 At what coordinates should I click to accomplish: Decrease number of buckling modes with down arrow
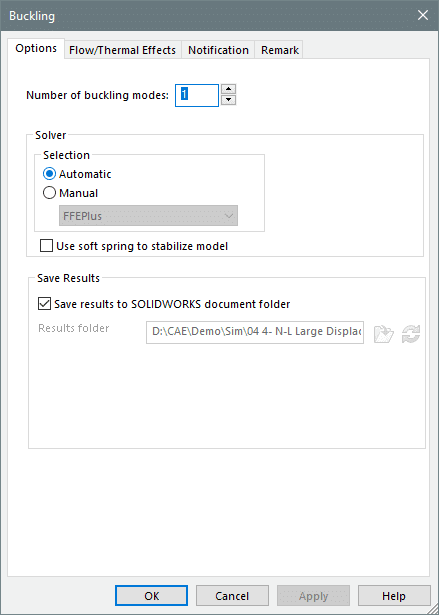point(228,100)
